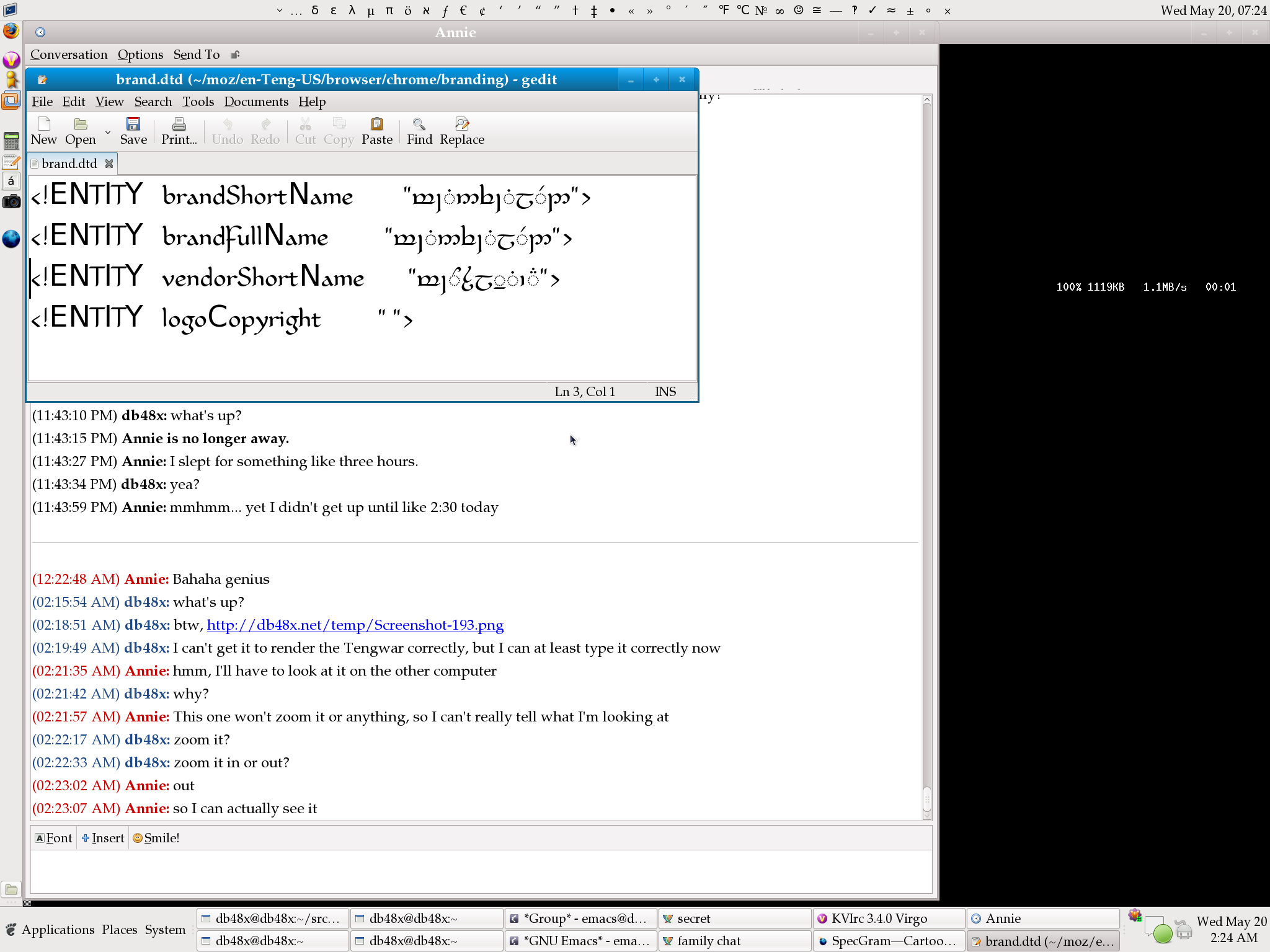Open the Send To menu

pos(197,55)
